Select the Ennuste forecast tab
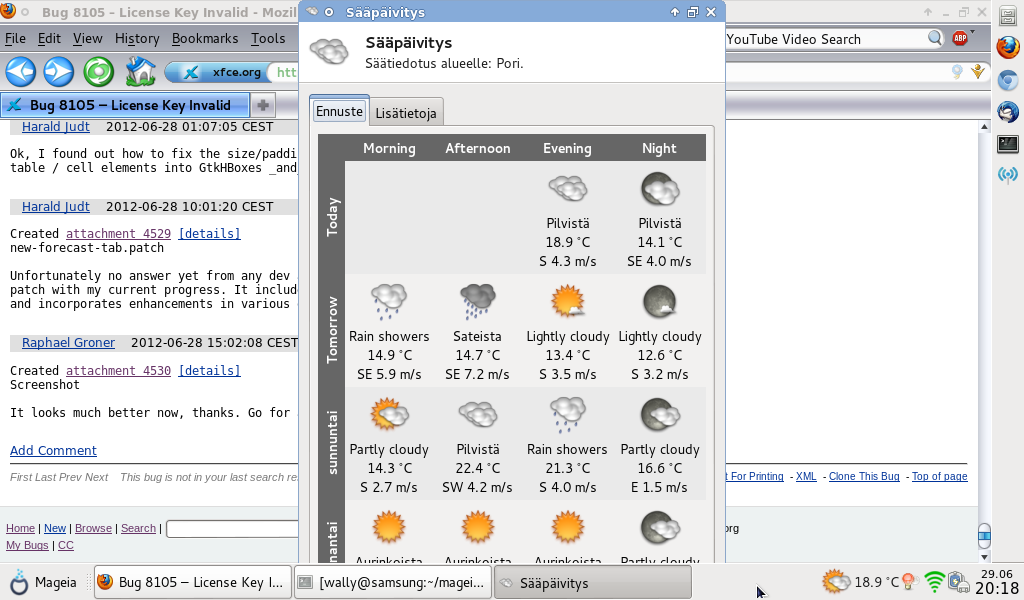The height and width of the screenshot is (600, 1024). (339, 111)
